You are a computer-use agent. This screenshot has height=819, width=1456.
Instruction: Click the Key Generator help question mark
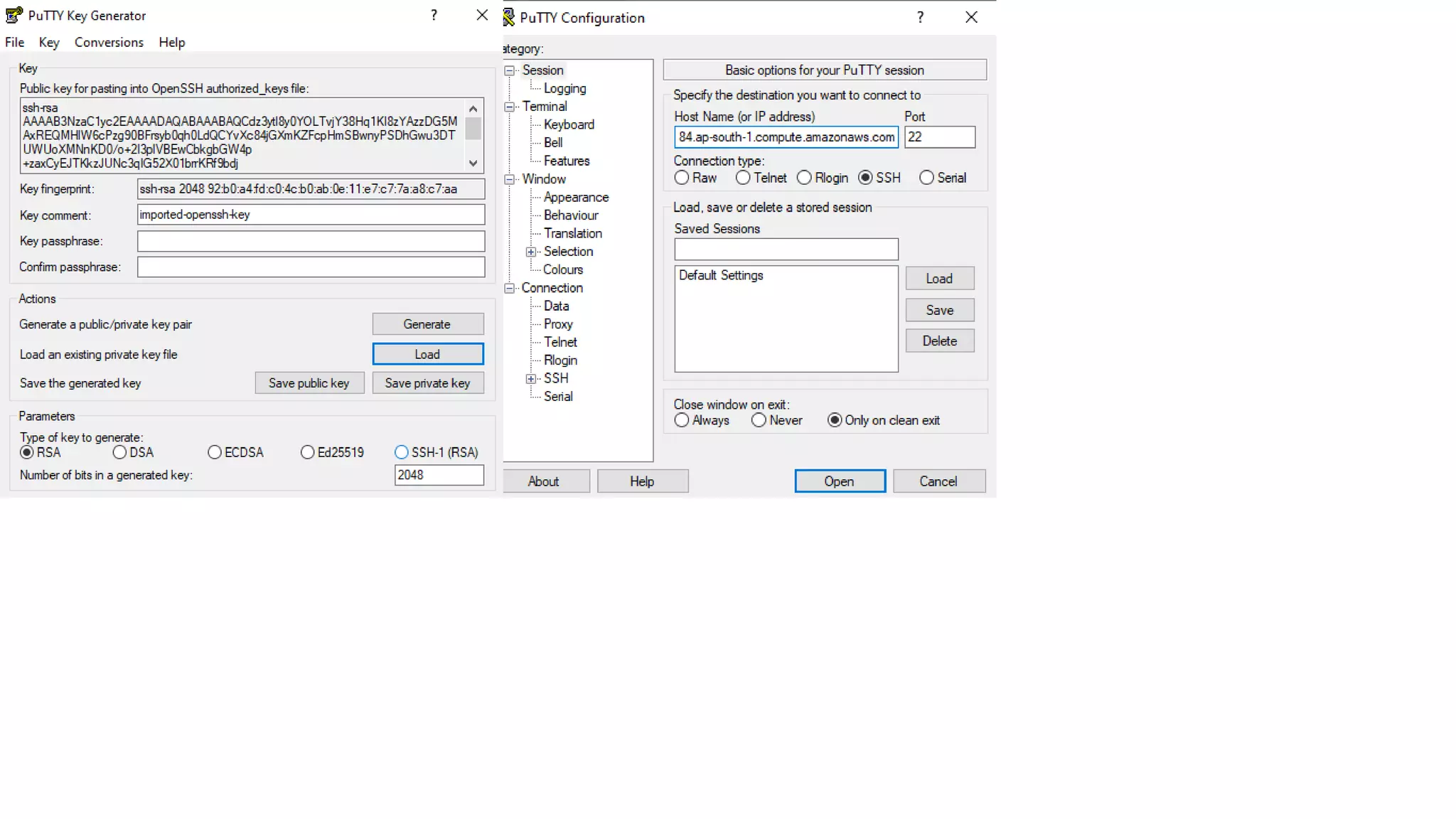[434, 15]
